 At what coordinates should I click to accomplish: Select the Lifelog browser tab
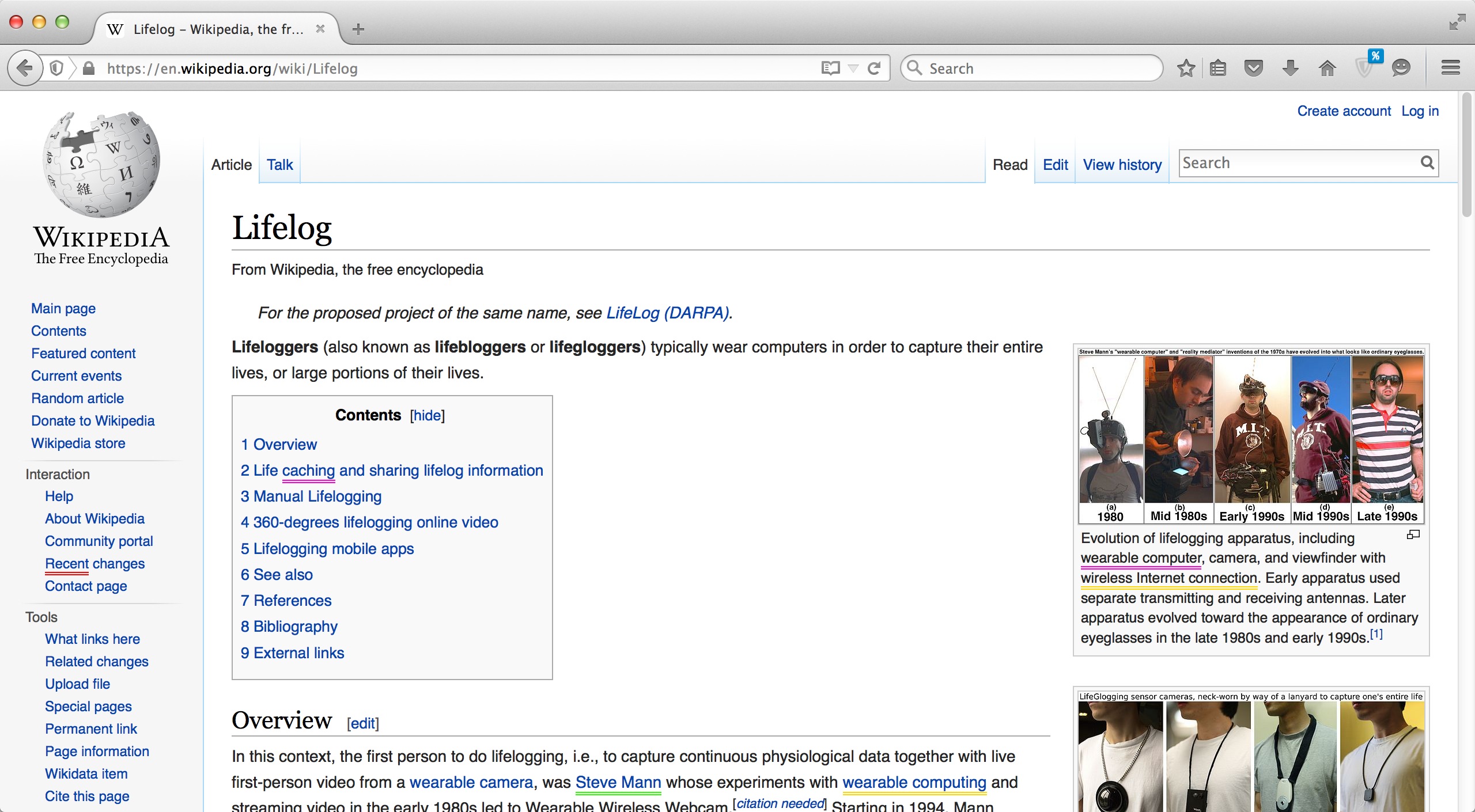pyautogui.click(x=218, y=29)
